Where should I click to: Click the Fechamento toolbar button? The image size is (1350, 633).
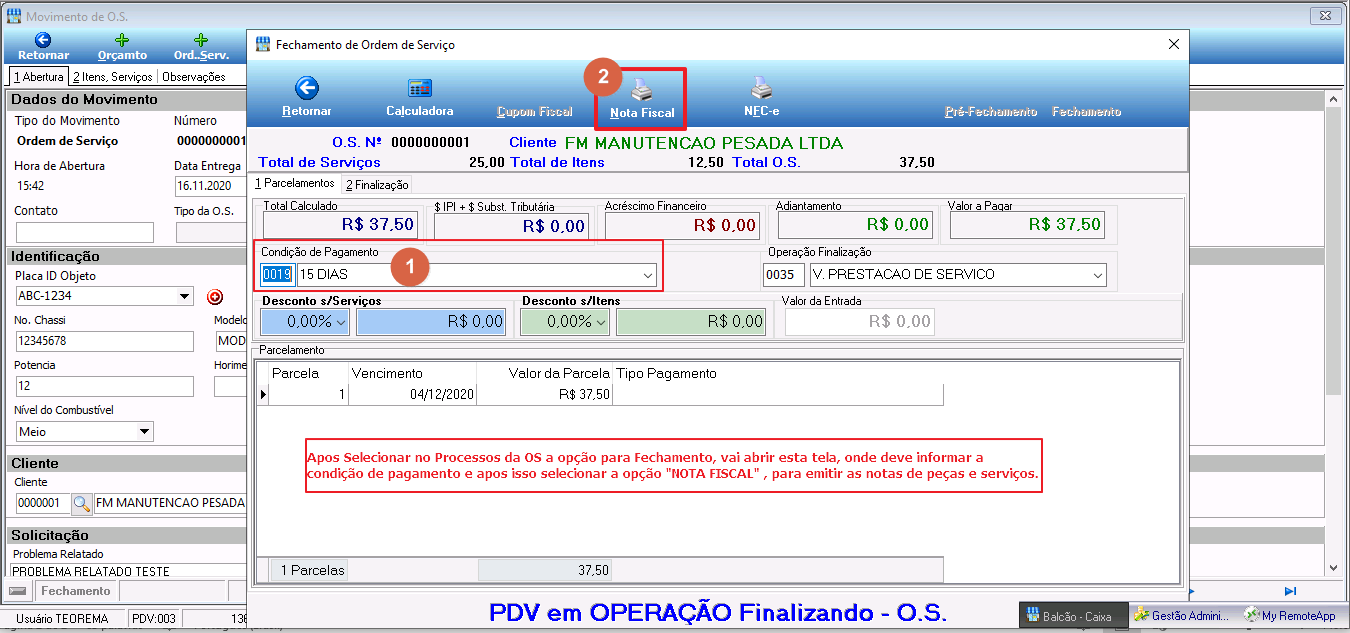[1087, 112]
